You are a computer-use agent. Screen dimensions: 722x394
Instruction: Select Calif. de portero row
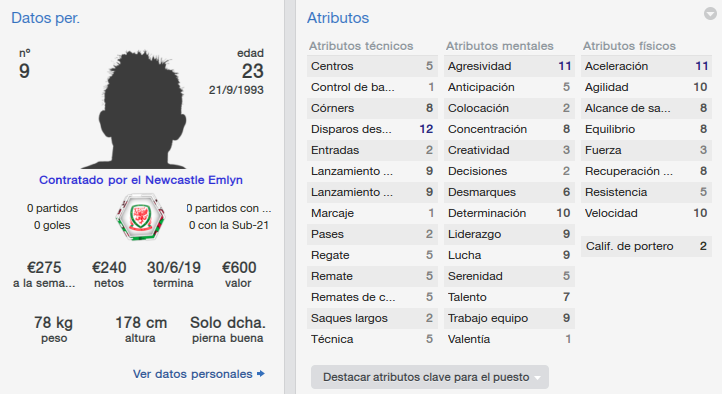tap(646, 246)
